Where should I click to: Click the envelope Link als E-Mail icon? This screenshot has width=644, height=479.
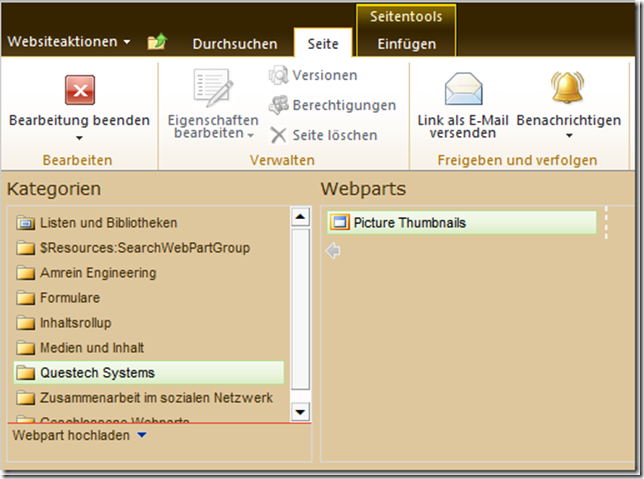point(463,89)
